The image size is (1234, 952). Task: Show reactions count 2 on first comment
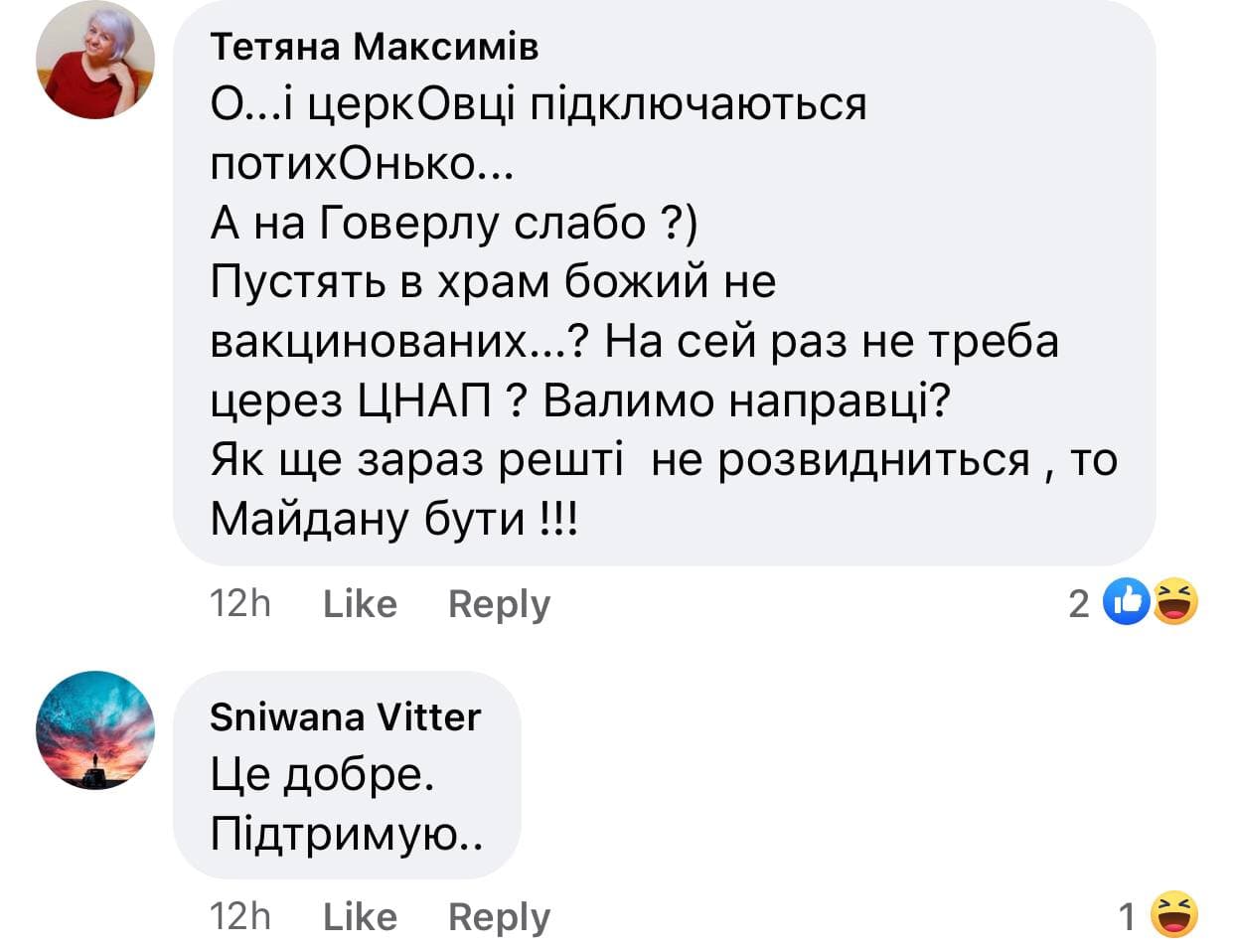click(1079, 603)
